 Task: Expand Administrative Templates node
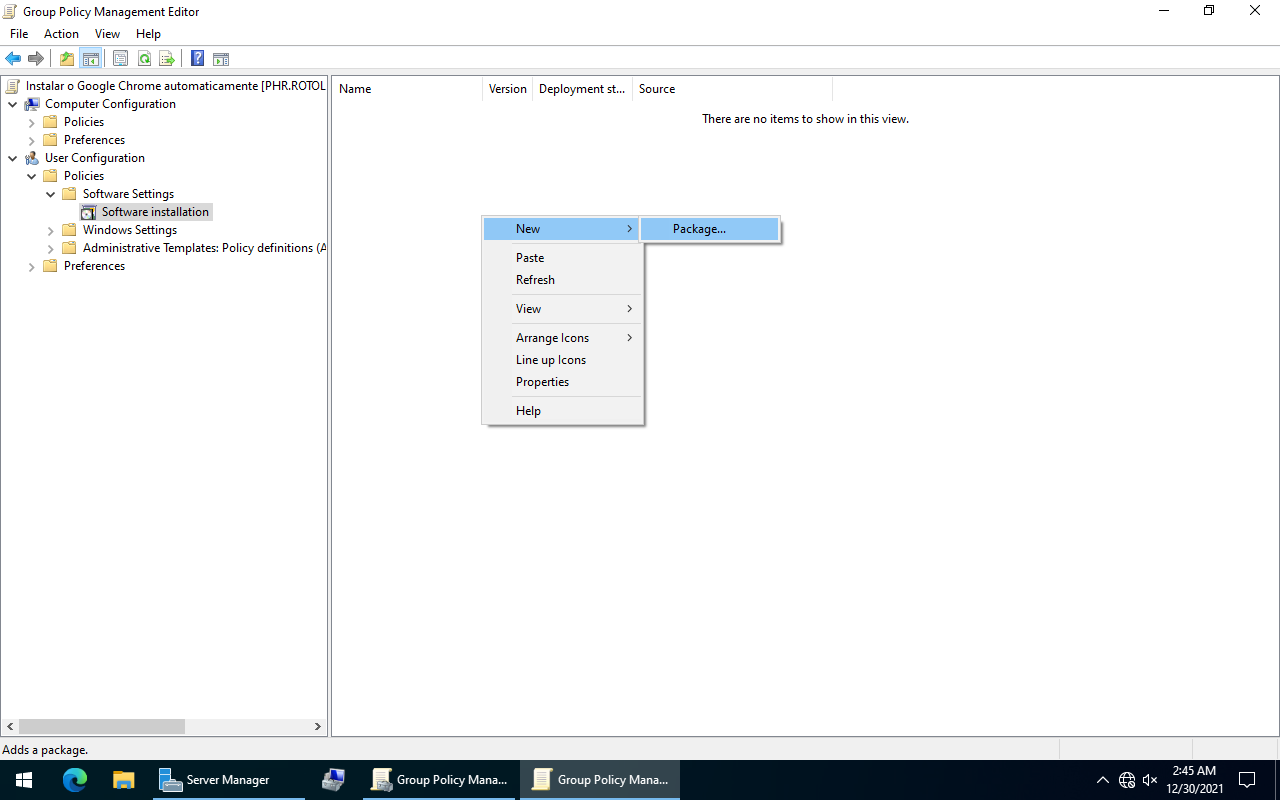tap(50, 248)
